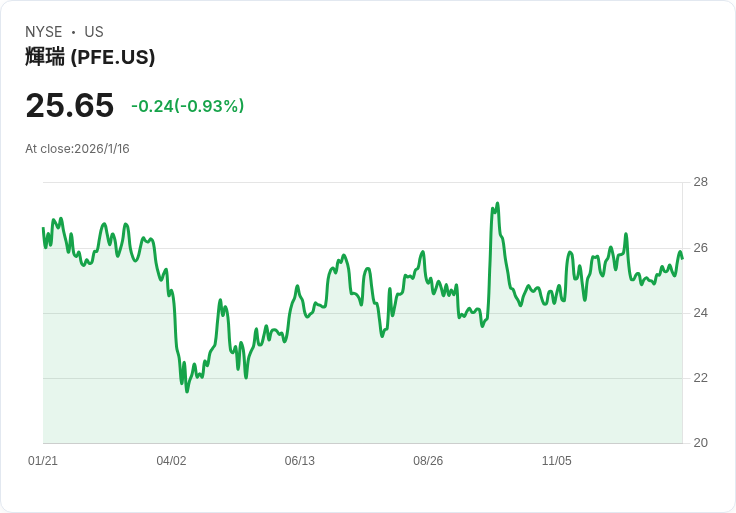Click the leftmost start of the price line
The width and height of the screenshot is (736, 513).
43,229
